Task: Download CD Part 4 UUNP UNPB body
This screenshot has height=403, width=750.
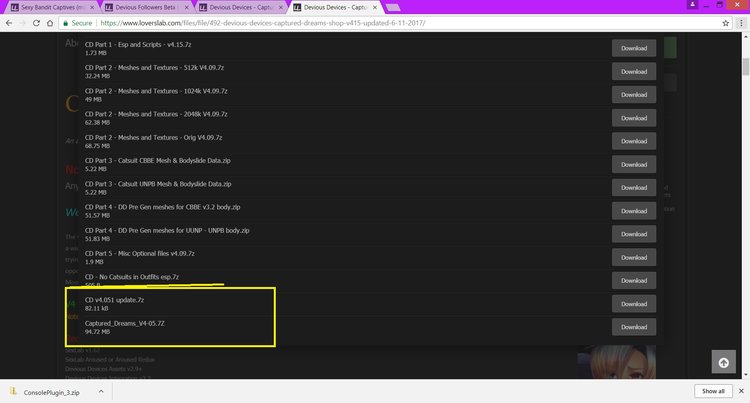Action: point(634,234)
